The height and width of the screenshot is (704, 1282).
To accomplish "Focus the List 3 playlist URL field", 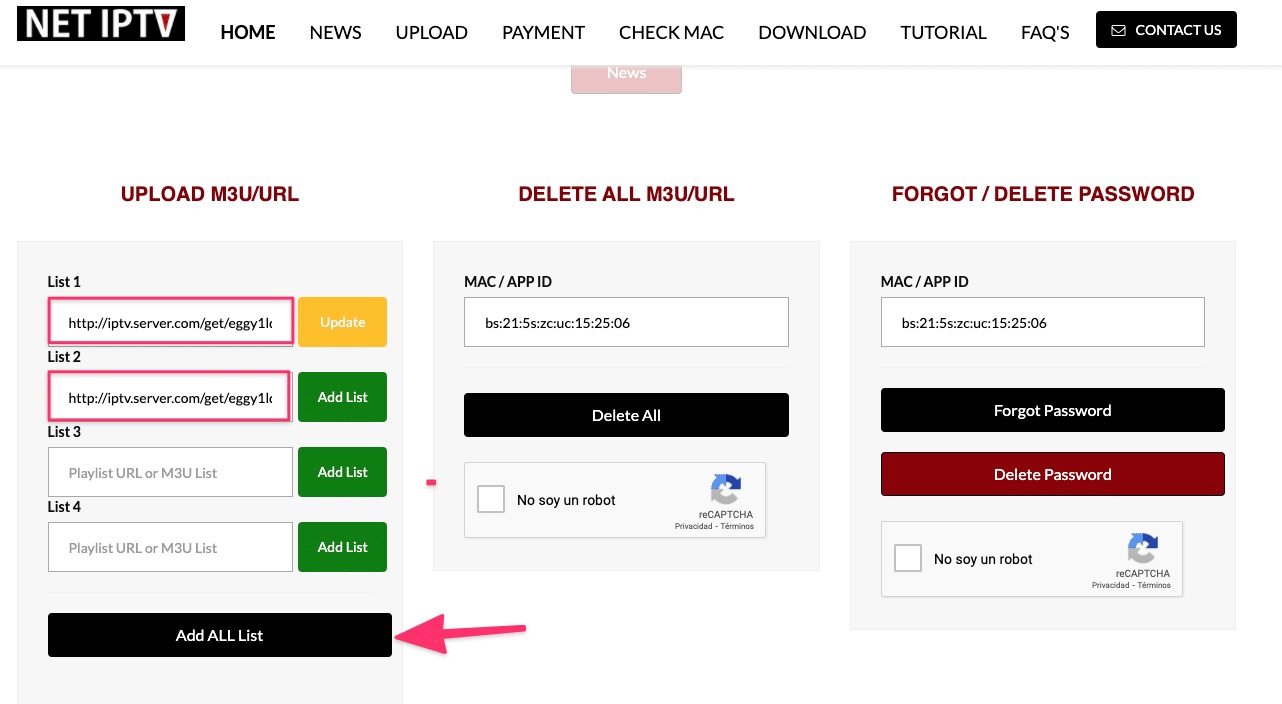I will [170, 472].
